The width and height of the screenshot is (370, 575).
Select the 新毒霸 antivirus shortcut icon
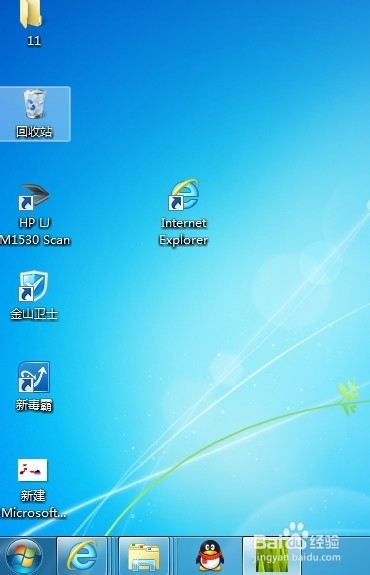coord(34,377)
